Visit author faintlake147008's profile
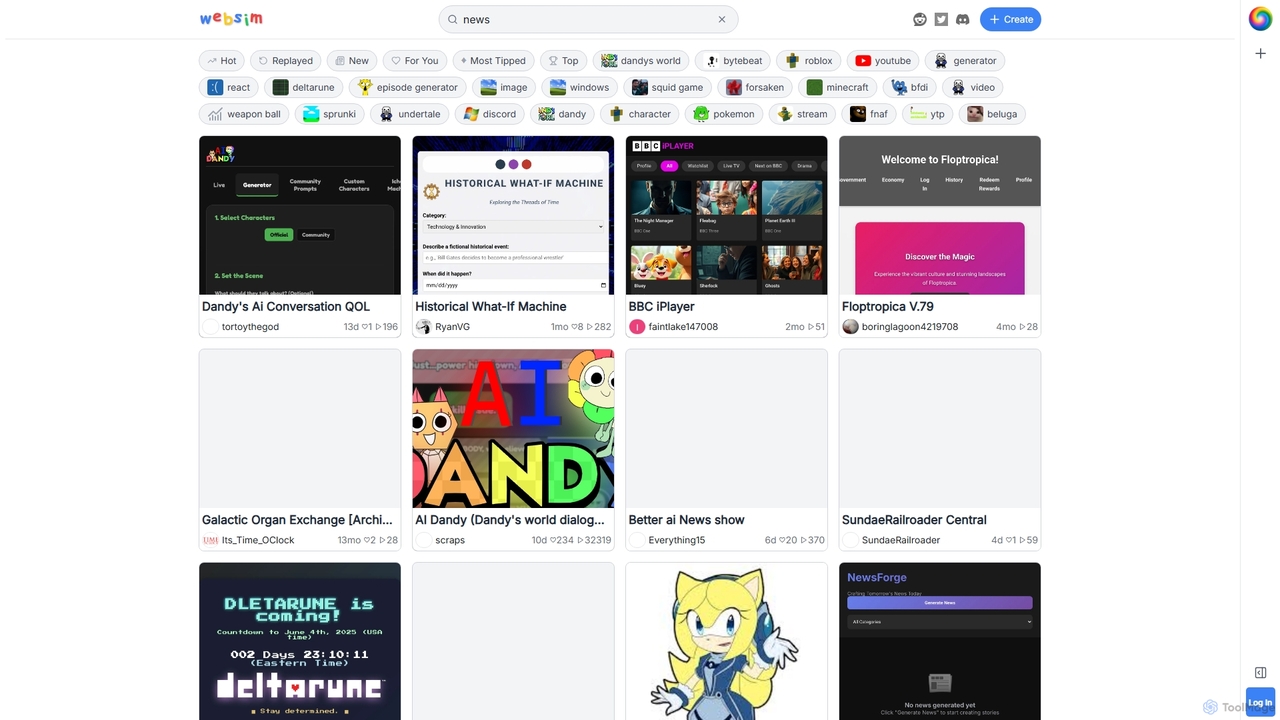The height and width of the screenshot is (720, 1280). point(683,327)
